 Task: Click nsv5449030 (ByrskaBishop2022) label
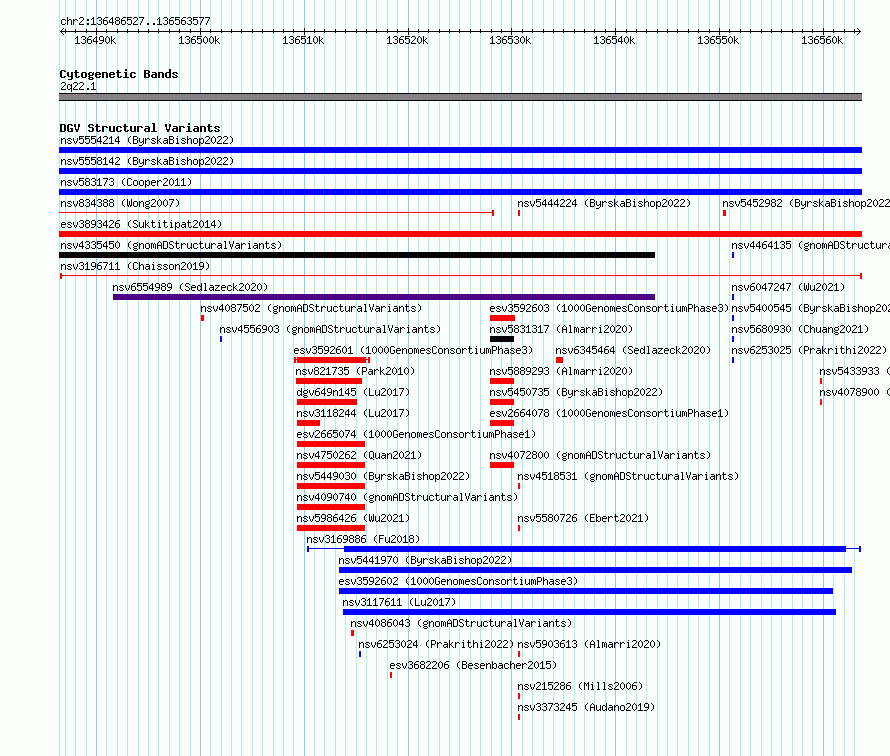383,476
